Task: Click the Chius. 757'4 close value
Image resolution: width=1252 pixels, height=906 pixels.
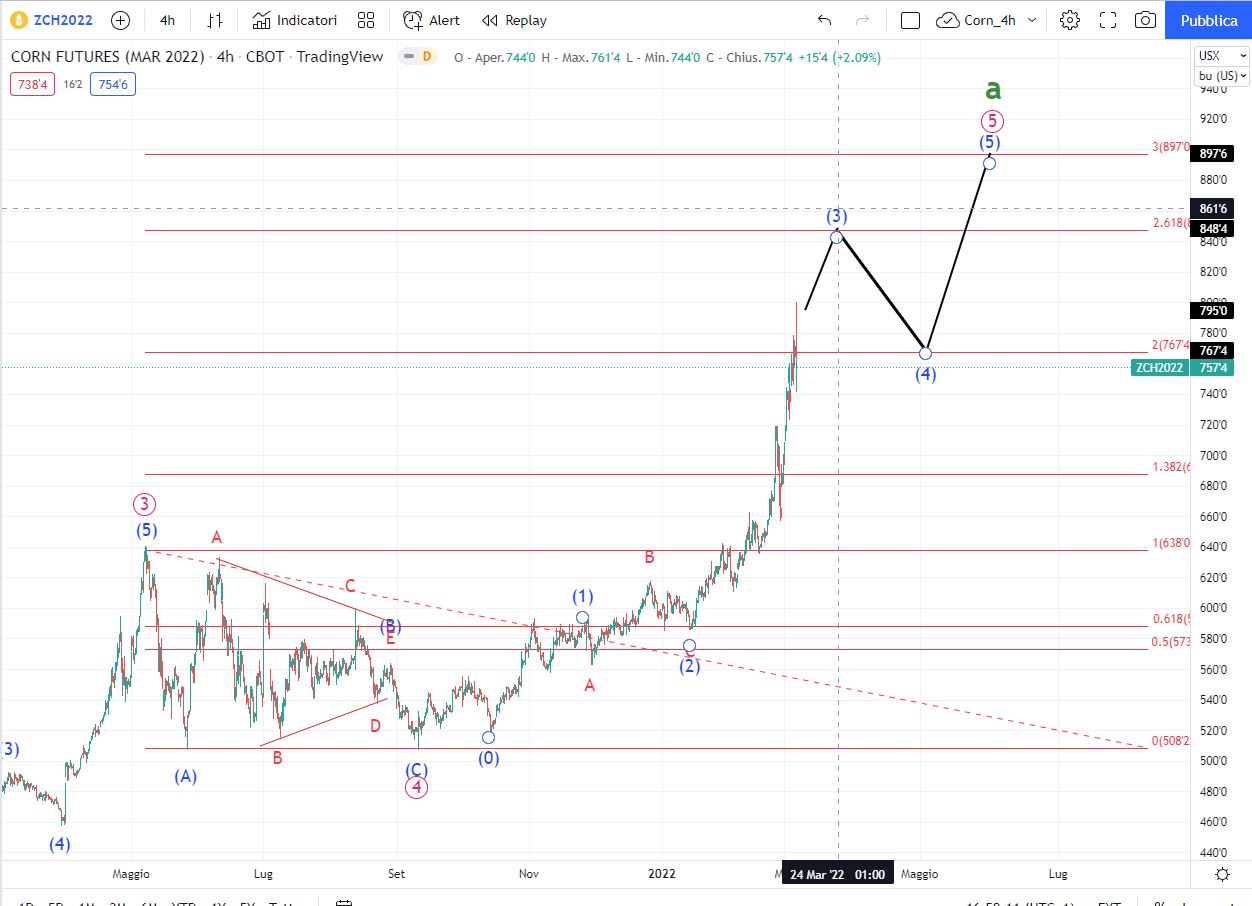Action: [x=756, y=58]
